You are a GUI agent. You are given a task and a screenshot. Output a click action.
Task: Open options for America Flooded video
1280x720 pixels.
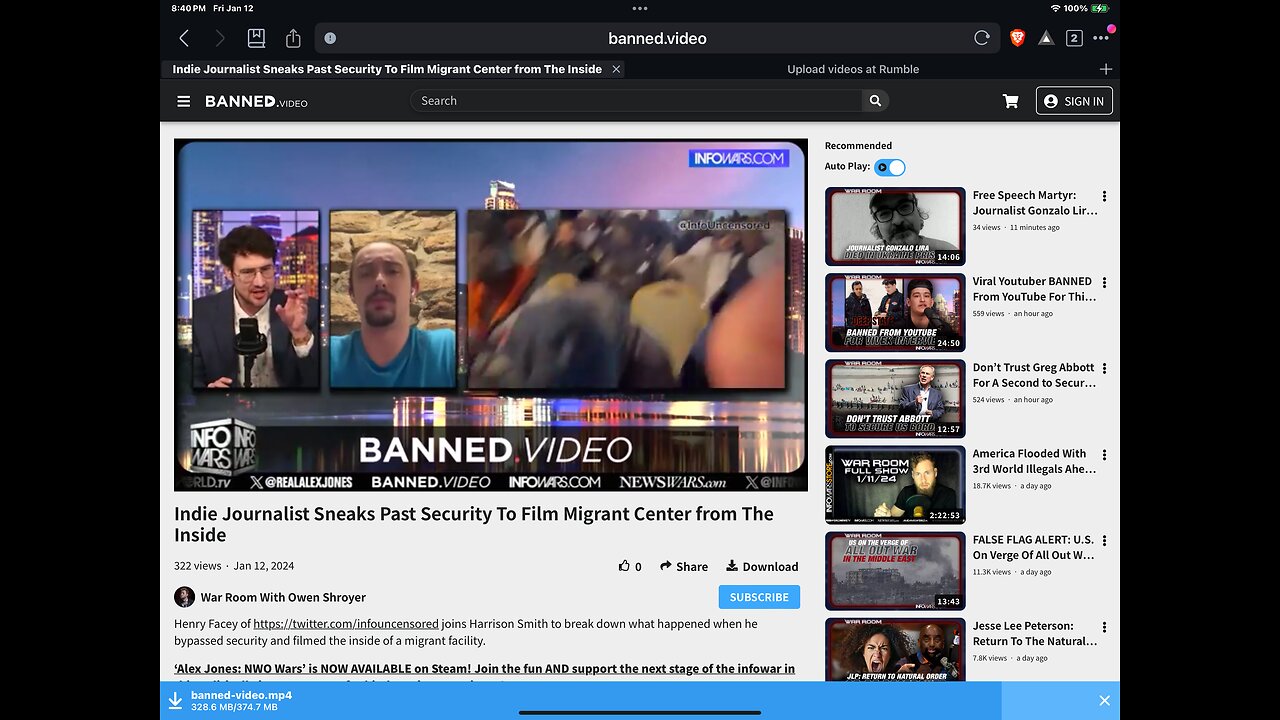(x=1104, y=455)
